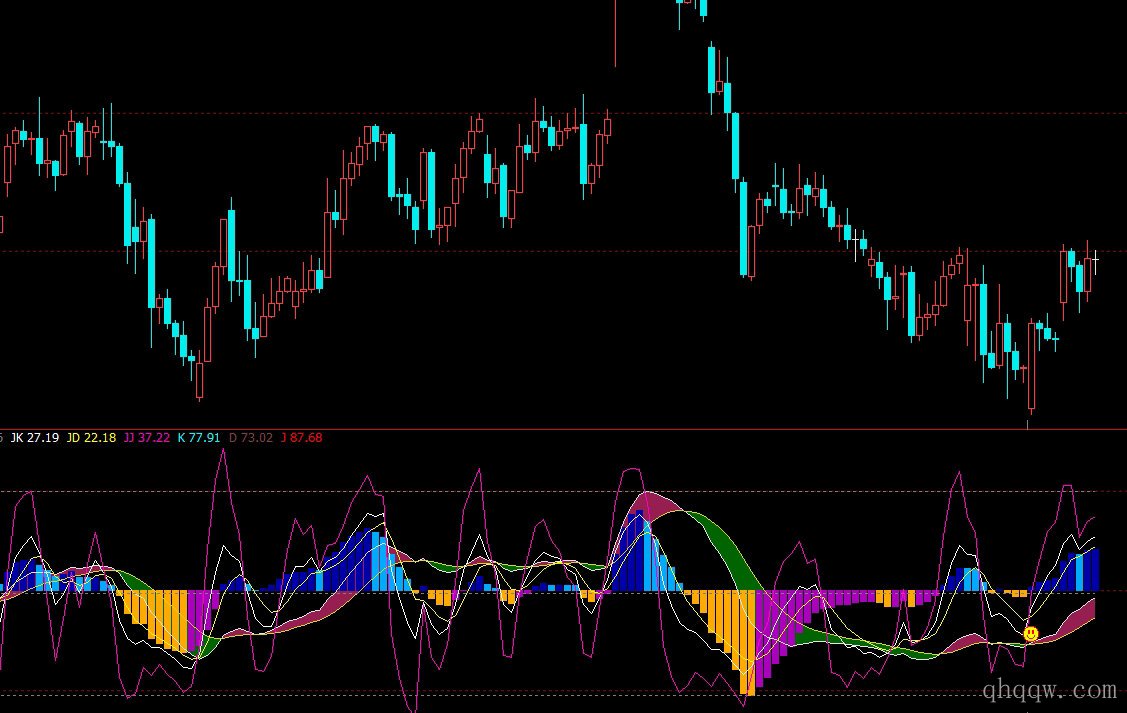1127x713 pixels.
Task: Click the magenta JJ 37.22 indicator value
Action: (x=146, y=438)
